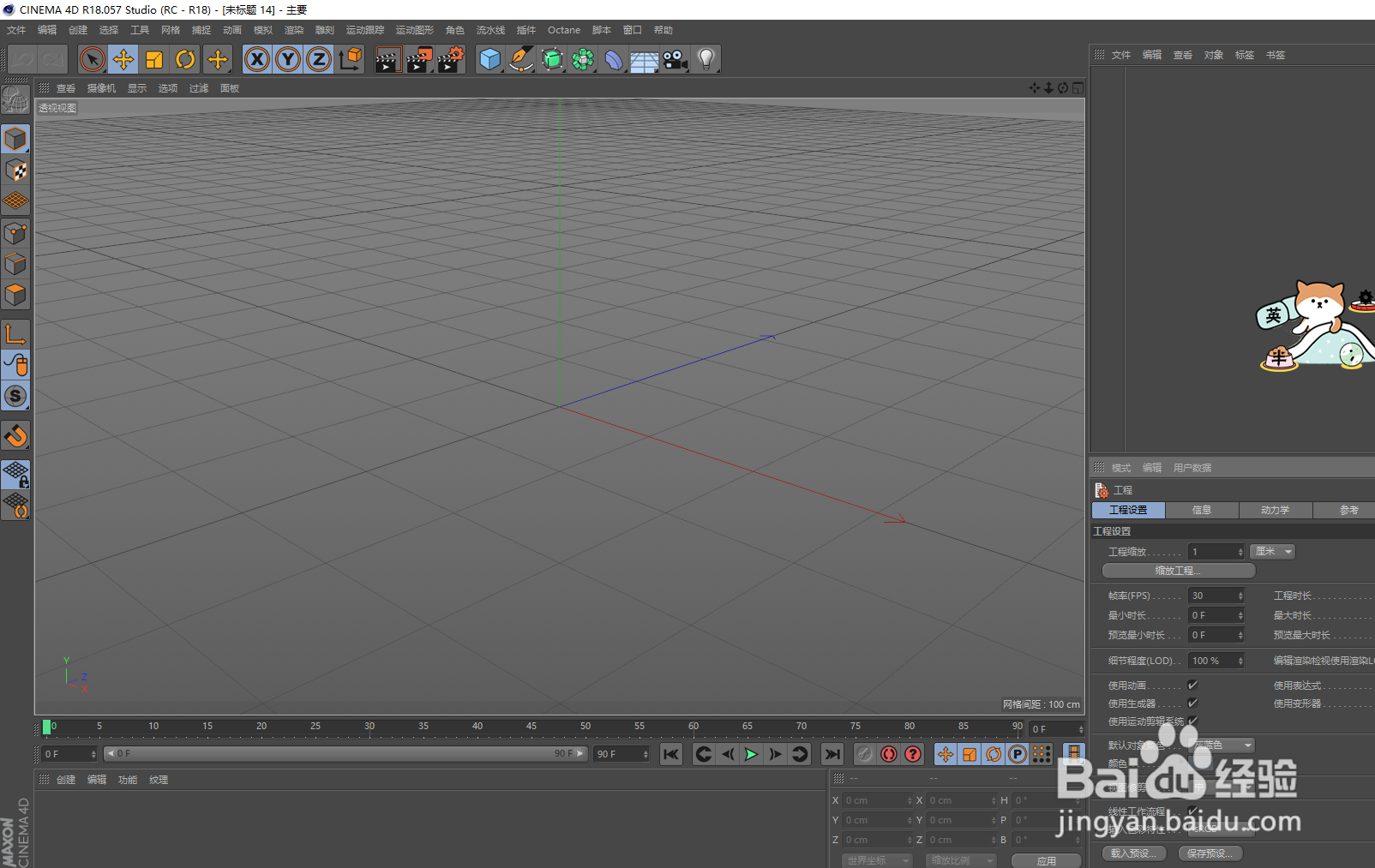
Task: Toggle the coordinate system icon
Action: click(x=351, y=60)
